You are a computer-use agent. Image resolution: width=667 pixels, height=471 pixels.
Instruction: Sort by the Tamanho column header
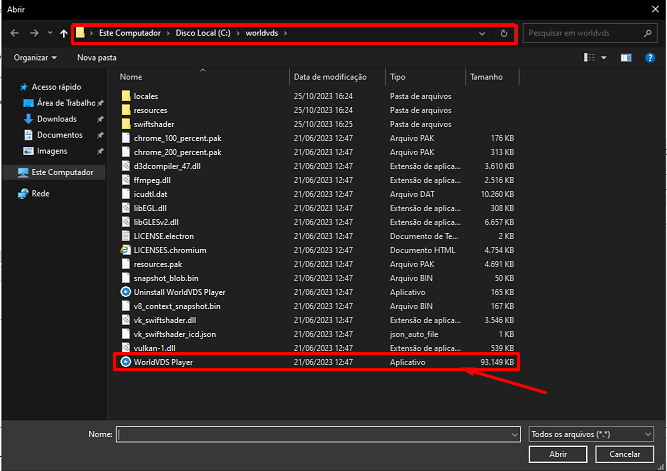point(486,77)
